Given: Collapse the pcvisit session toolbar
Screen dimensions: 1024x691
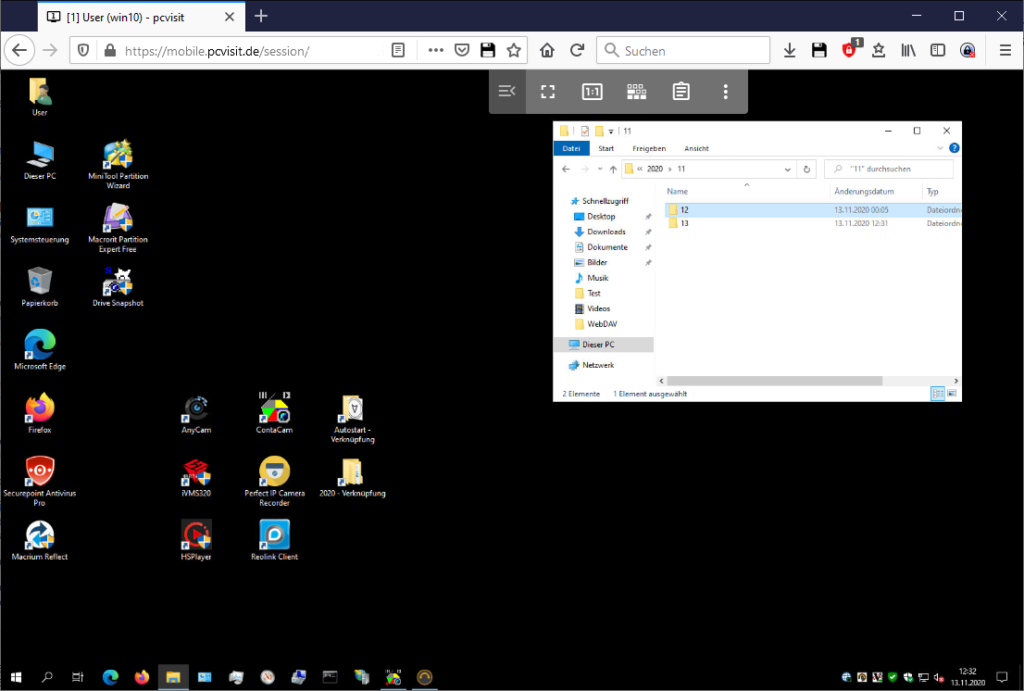Looking at the screenshot, I should coord(507,91).
